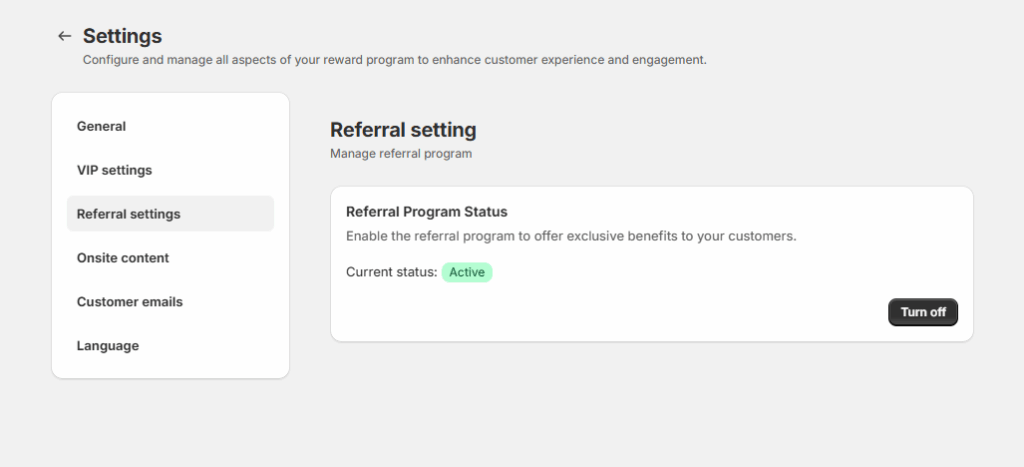Click the green Active status badge
Image resolution: width=1024 pixels, height=467 pixels.
(467, 272)
